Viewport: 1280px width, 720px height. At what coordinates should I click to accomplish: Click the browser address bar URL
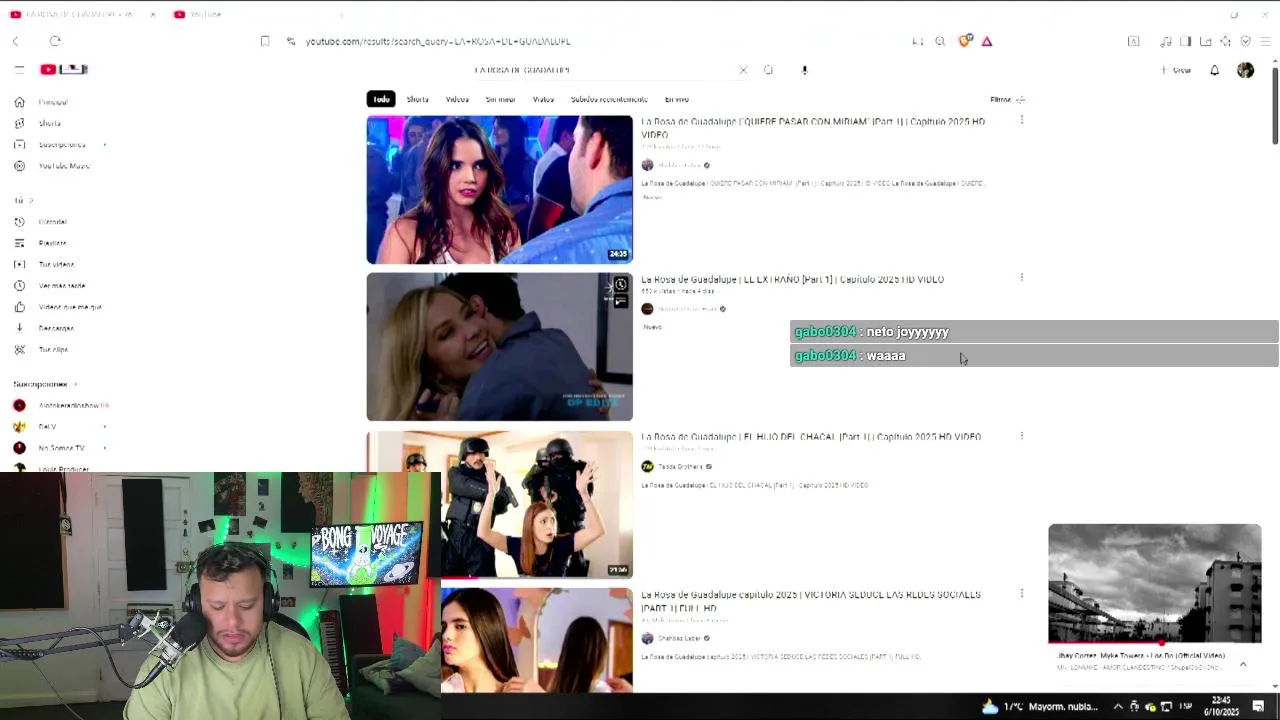[x=438, y=41]
